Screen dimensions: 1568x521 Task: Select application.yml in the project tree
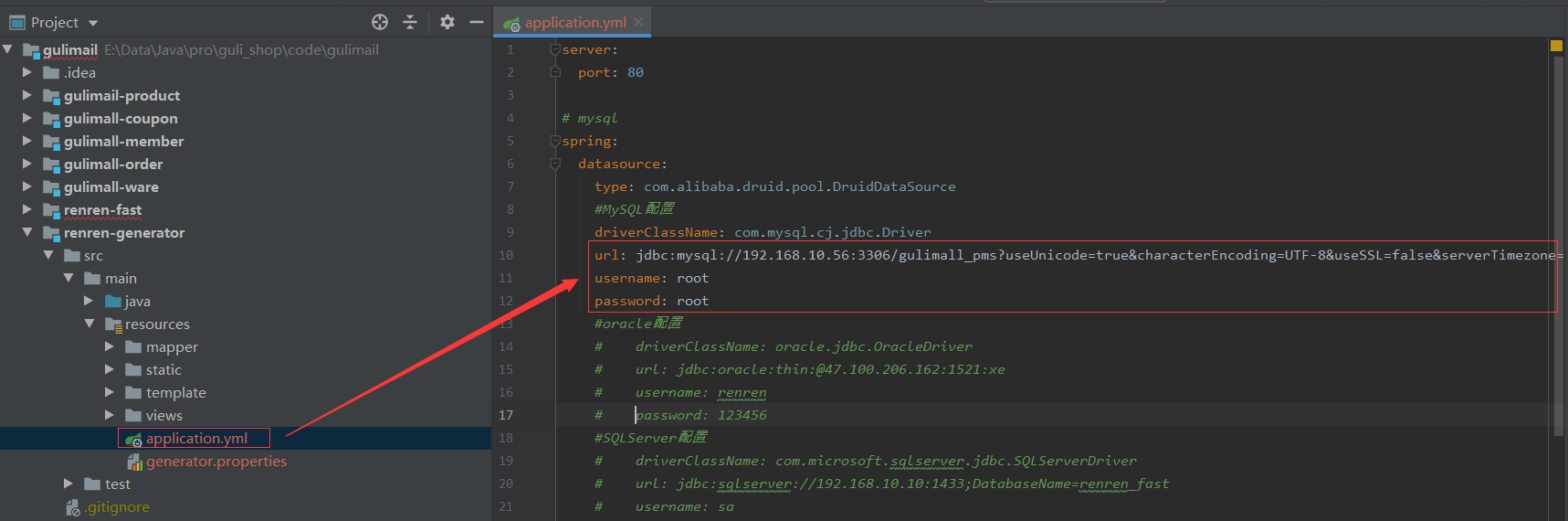coord(196,438)
